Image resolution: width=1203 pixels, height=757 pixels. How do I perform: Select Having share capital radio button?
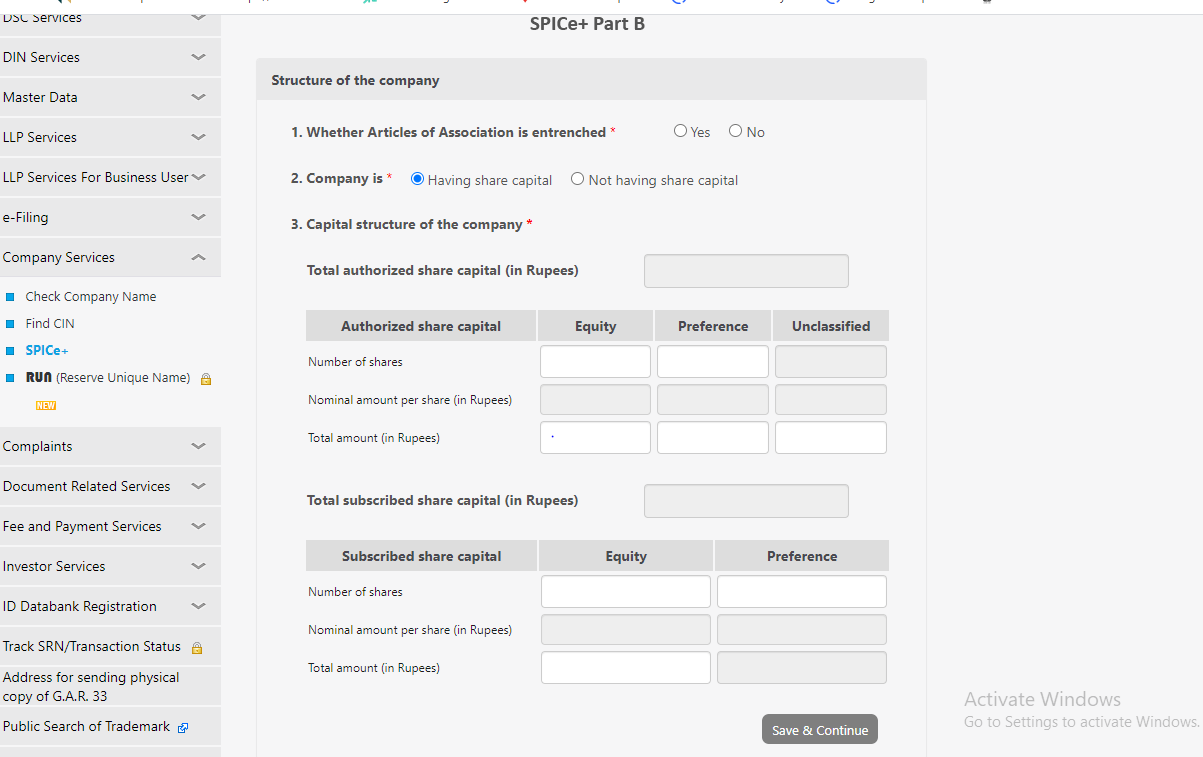point(418,179)
